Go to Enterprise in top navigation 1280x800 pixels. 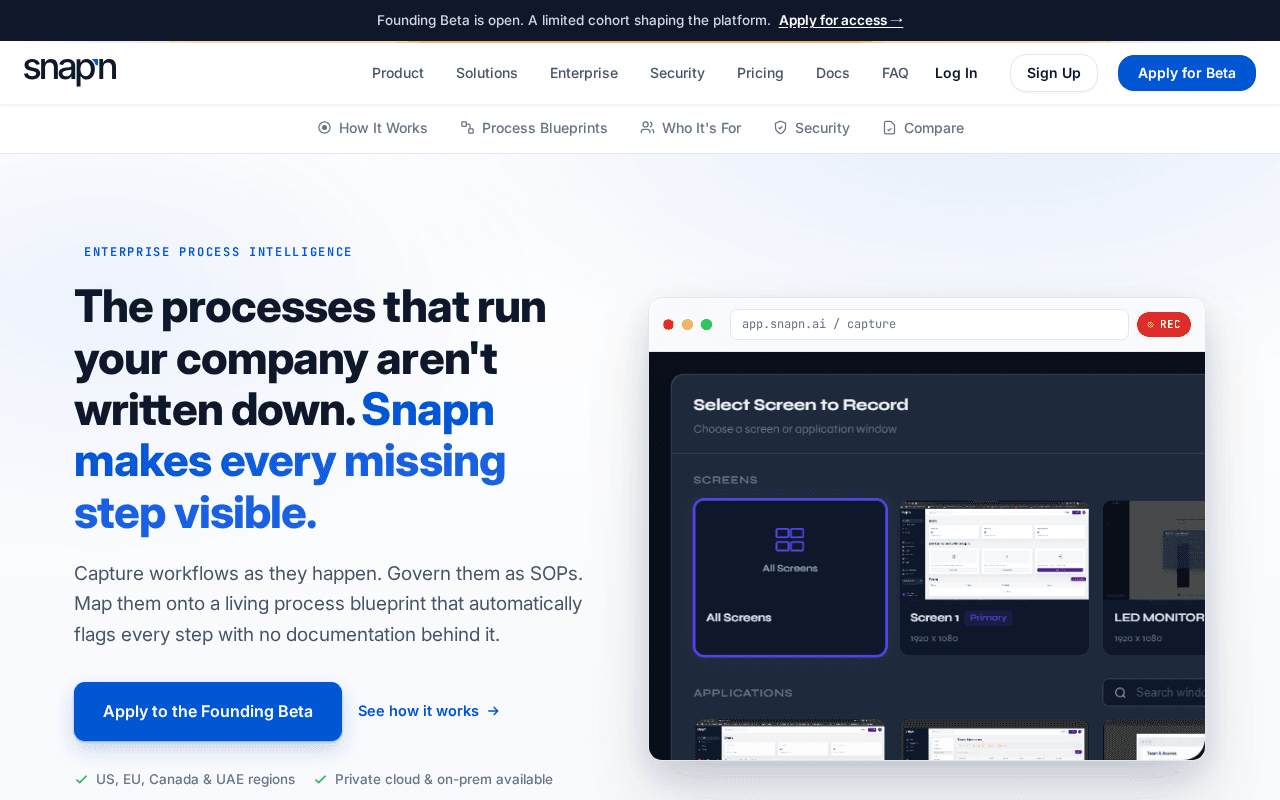(584, 73)
